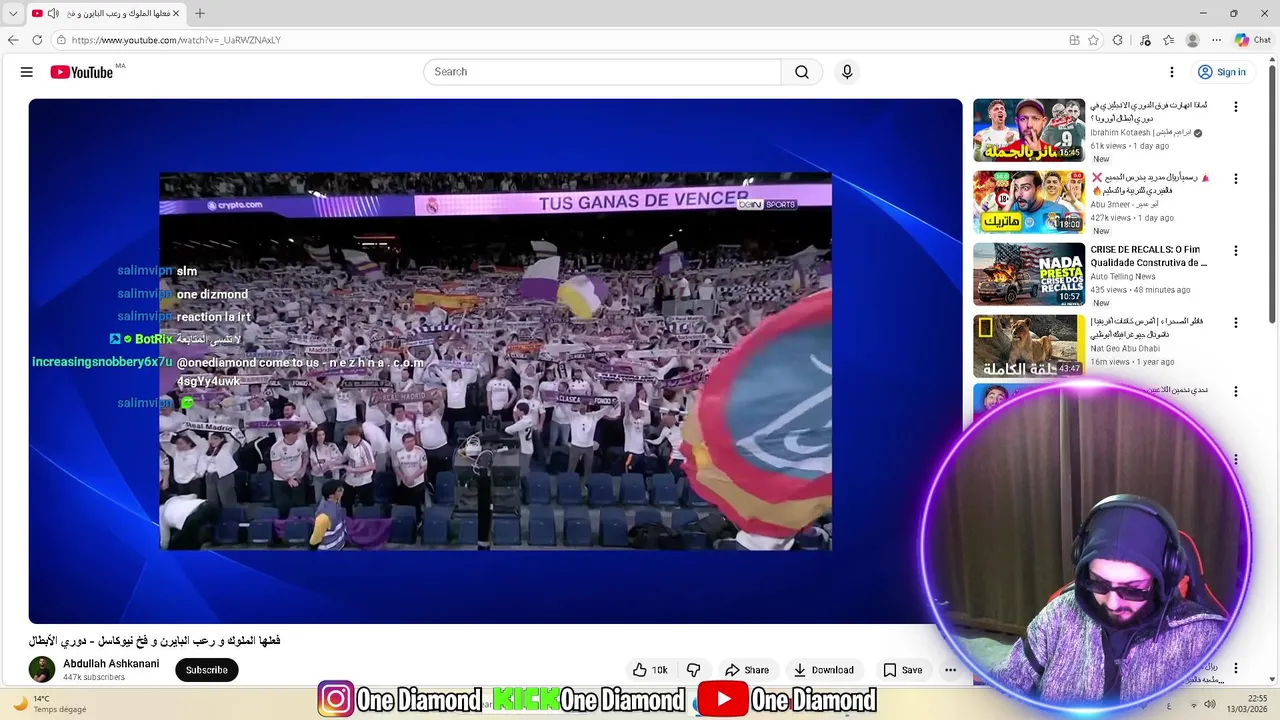The width and height of the screenshot is (1280, 720).
Task: Open the taskbar weather widget 14°C
Action: pos(48,704)
